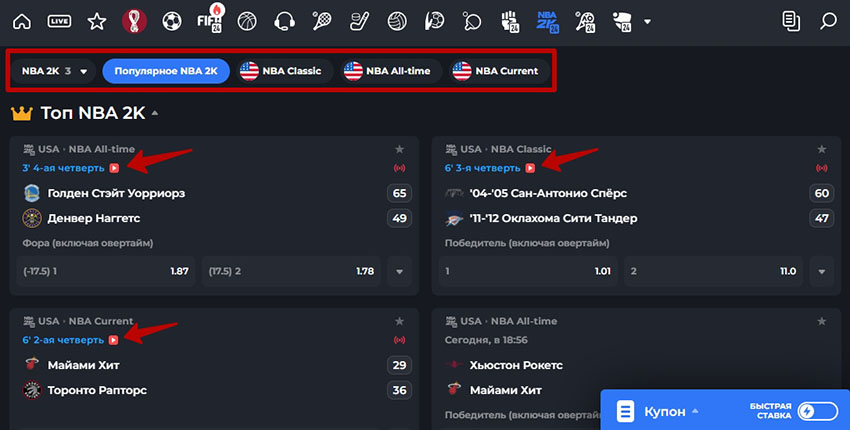The height and width of the screenshot is (430, 850).
Task: Open the World Cup trophy section
Action: point(134,22)
